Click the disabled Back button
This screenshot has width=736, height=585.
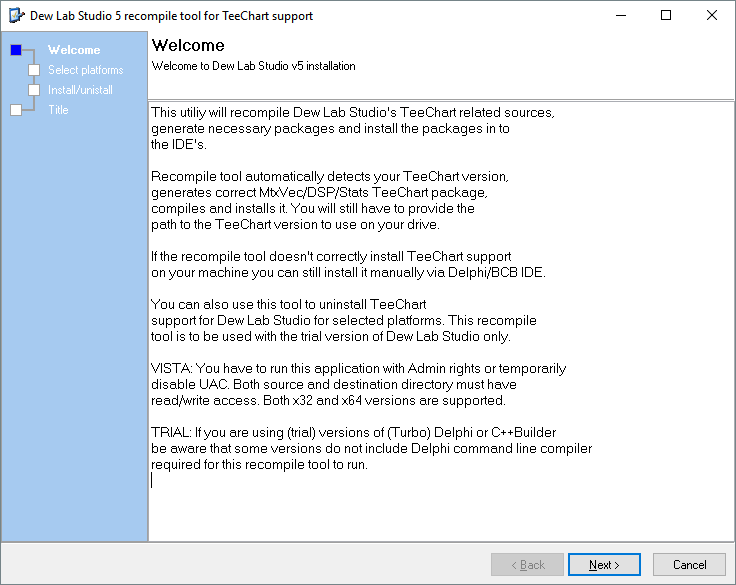coord(528,564)
